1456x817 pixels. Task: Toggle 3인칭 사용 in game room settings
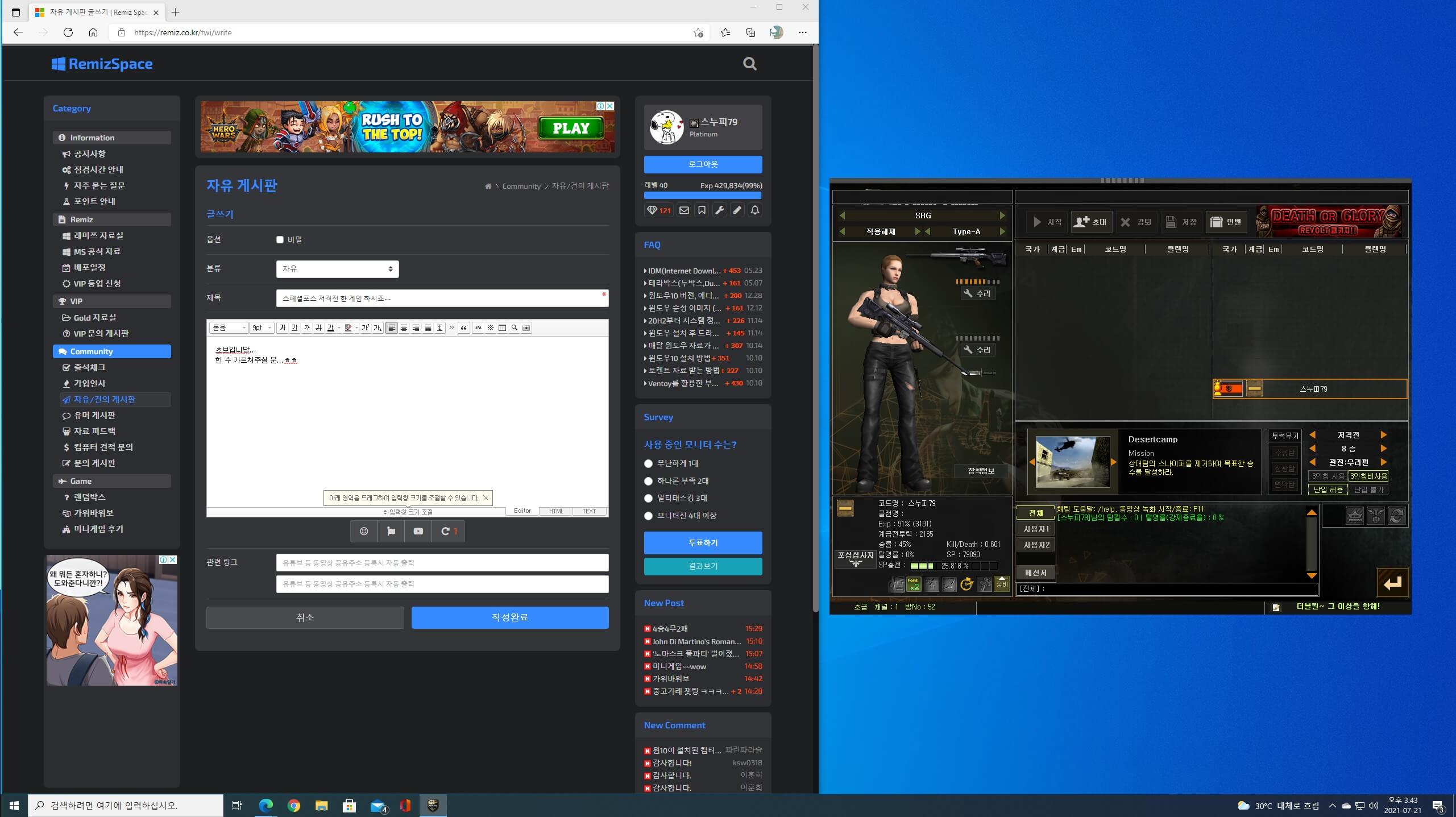coord(1328,476)
